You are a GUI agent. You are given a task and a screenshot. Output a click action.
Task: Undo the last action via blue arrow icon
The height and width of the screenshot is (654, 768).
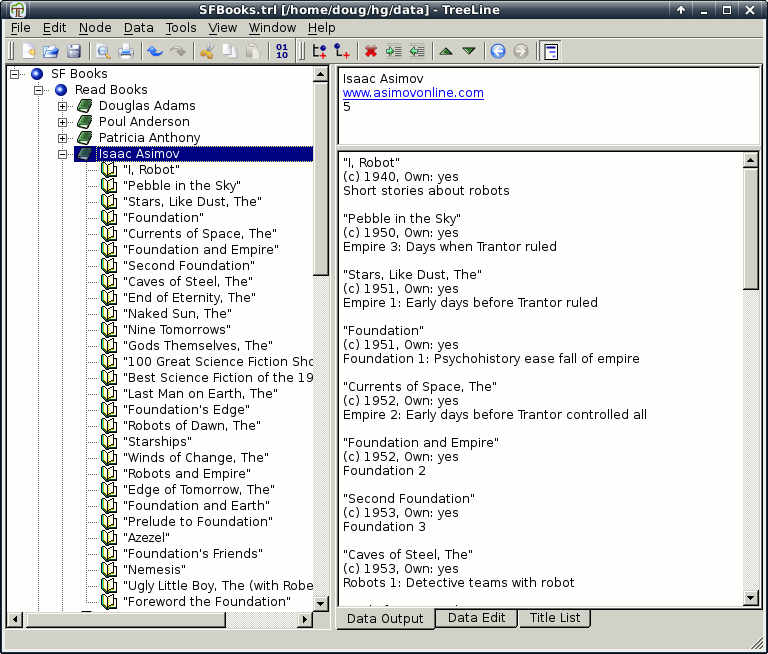tap(155, 51)
